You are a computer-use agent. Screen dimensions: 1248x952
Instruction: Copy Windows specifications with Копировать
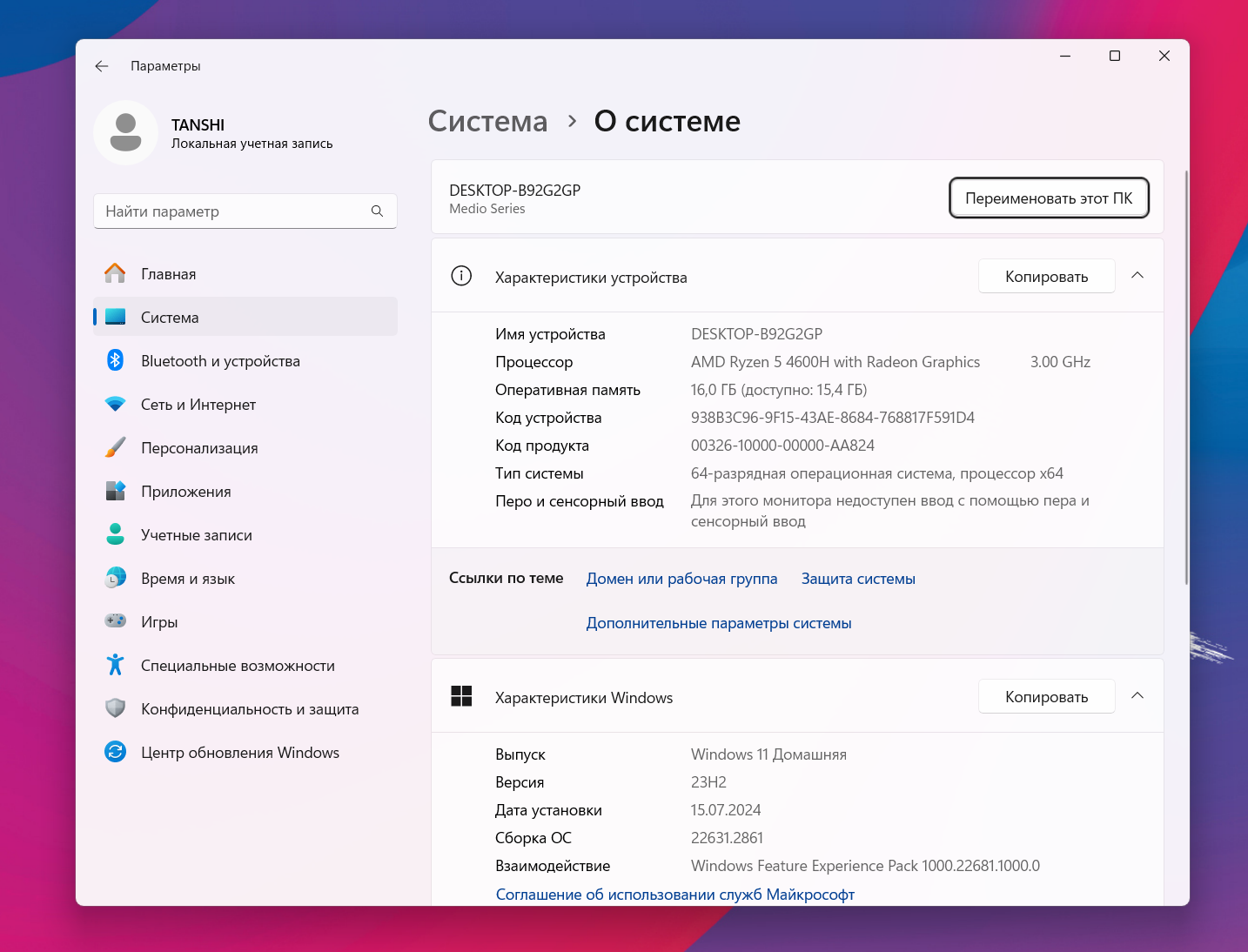pyautogui.click(x=1047, y=697)
